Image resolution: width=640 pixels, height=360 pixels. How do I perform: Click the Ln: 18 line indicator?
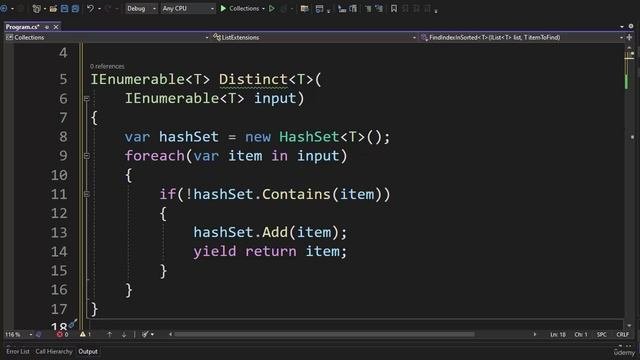tap(558, 334)
